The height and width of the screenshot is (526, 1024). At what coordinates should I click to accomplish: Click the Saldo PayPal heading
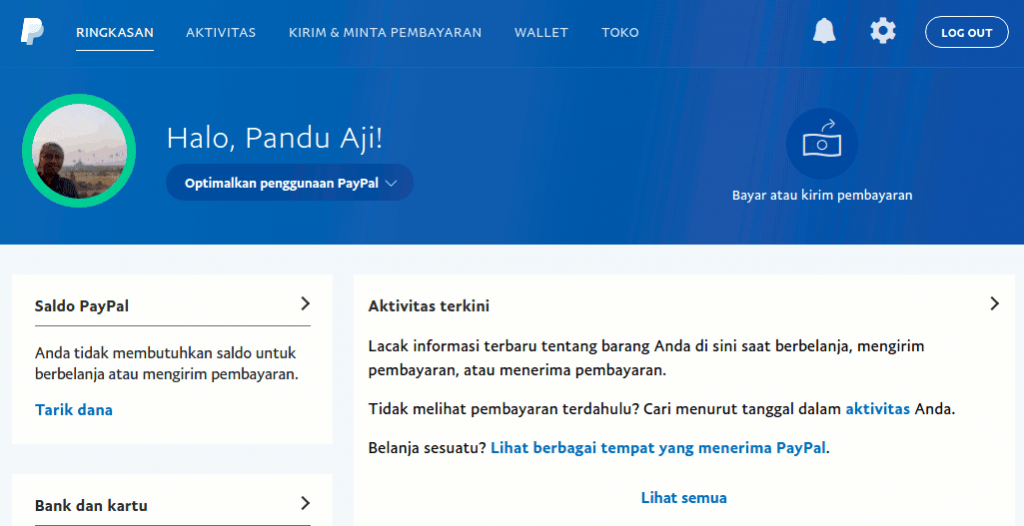pos(82,306)
